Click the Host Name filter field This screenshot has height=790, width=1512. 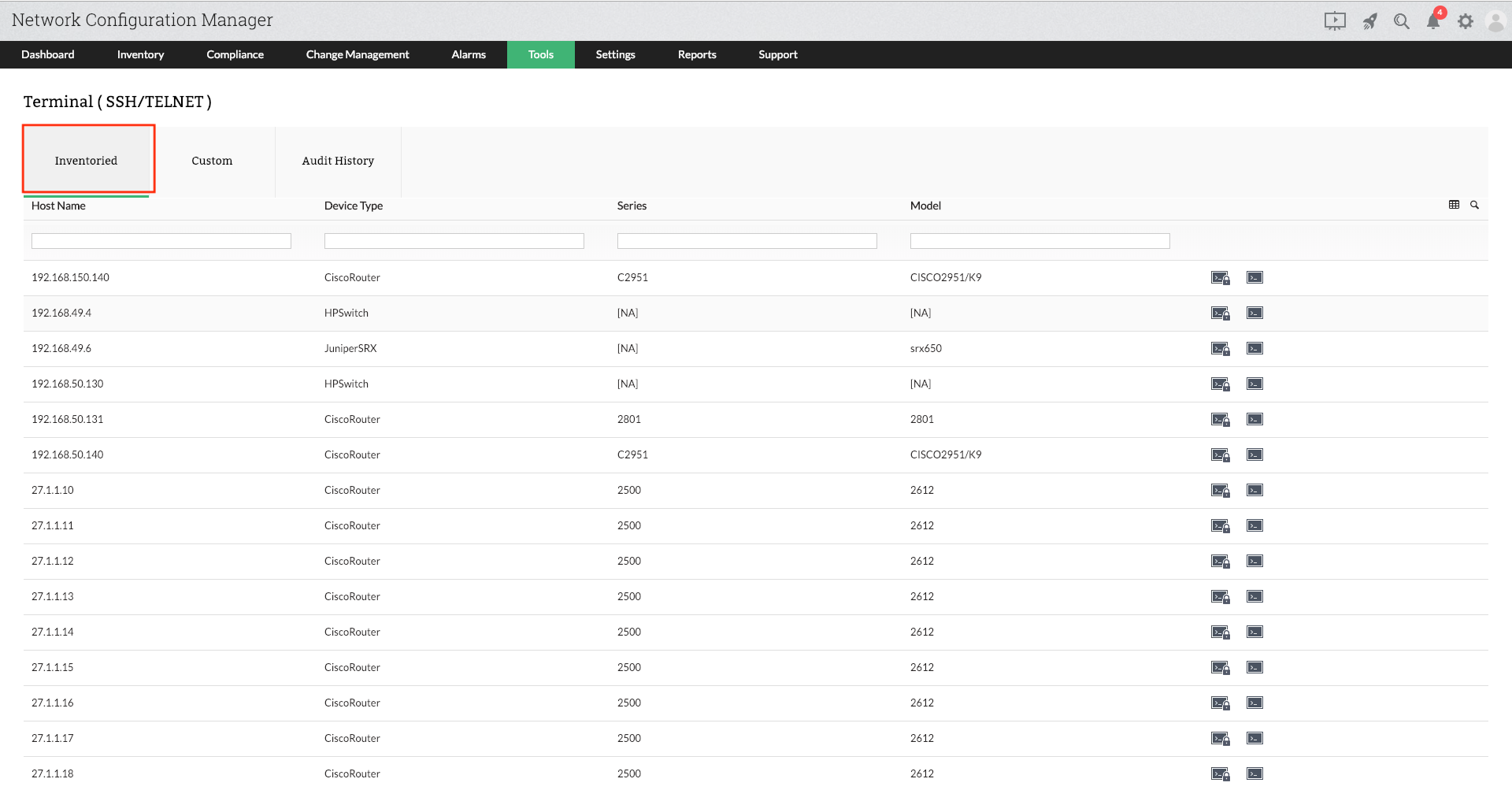pyautogui.click(x=161, y=240)
